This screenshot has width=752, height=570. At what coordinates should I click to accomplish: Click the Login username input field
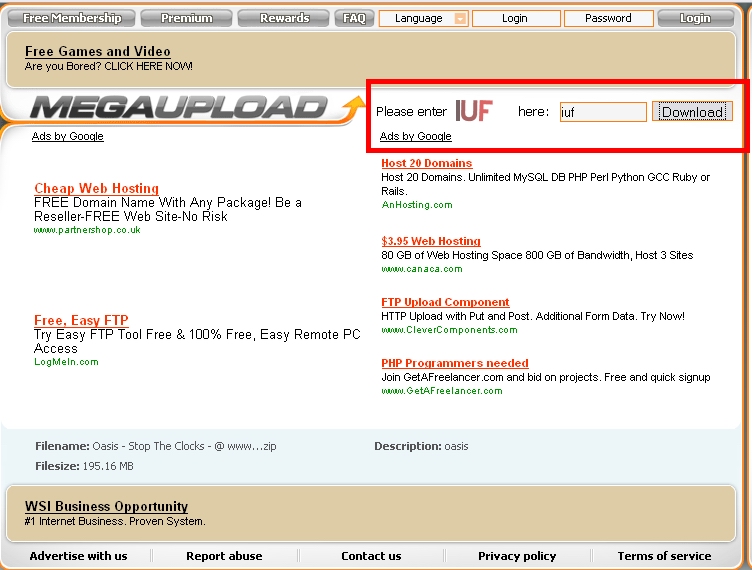click(516, 18)
